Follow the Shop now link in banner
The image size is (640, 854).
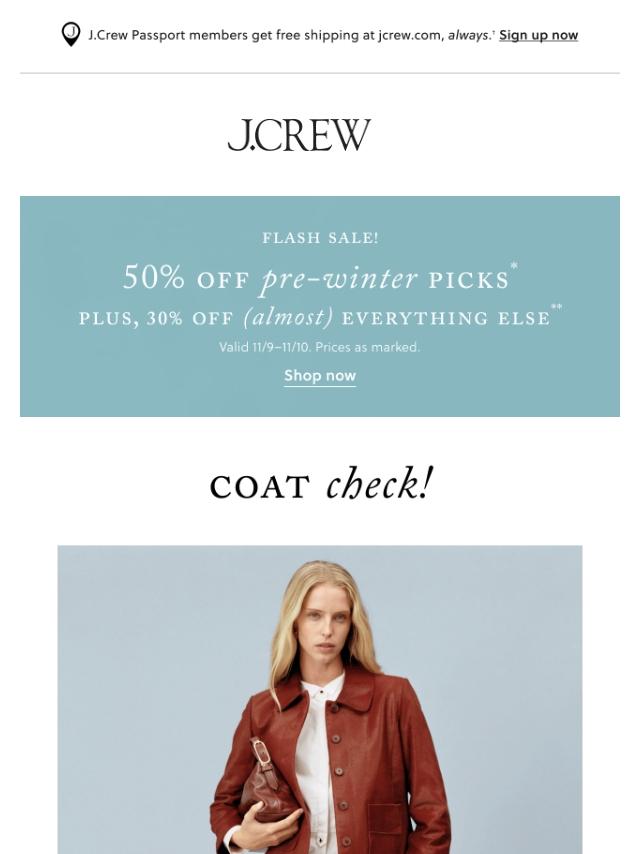coord(320,376)
